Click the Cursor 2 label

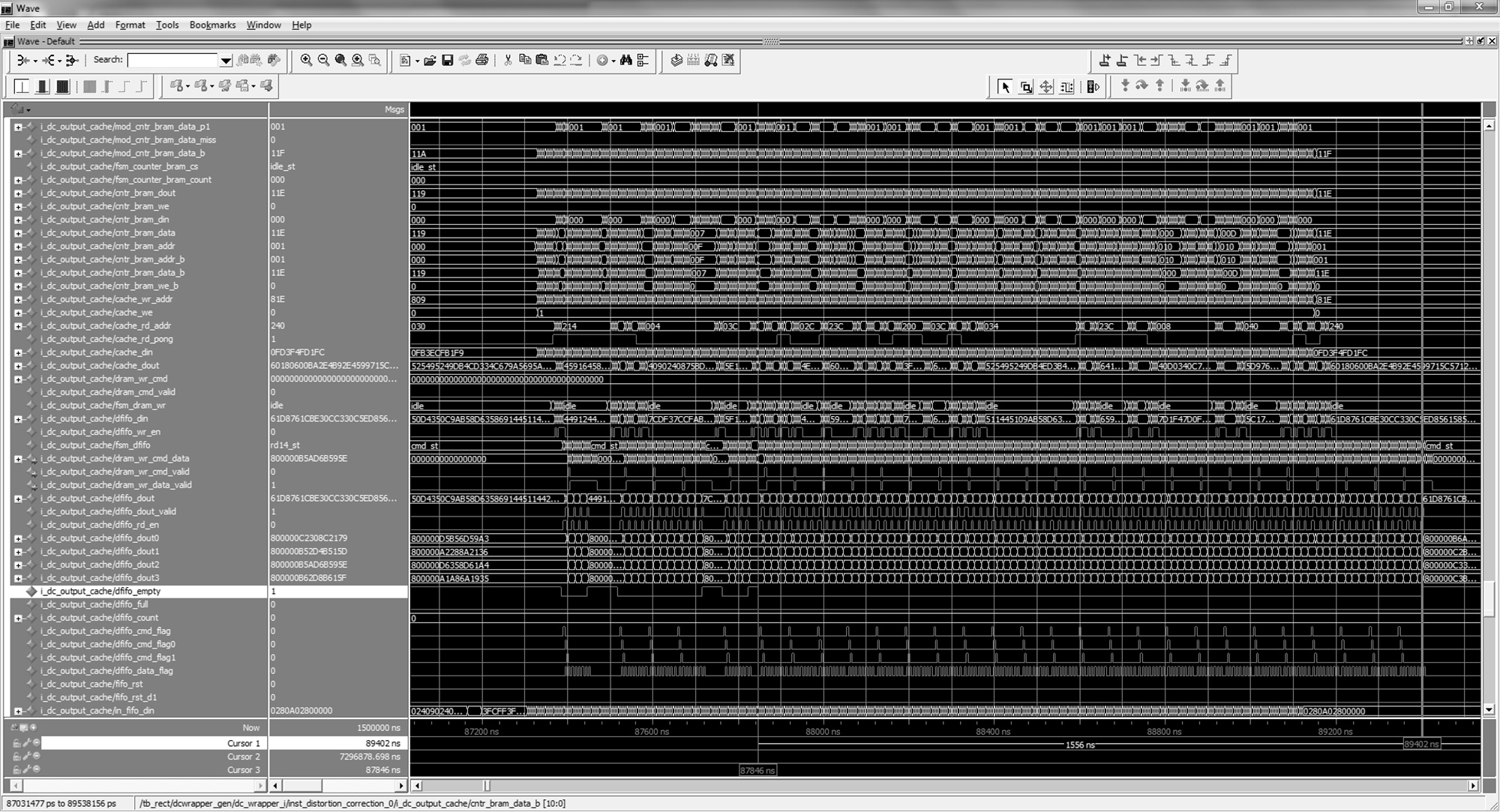[244, 757]
